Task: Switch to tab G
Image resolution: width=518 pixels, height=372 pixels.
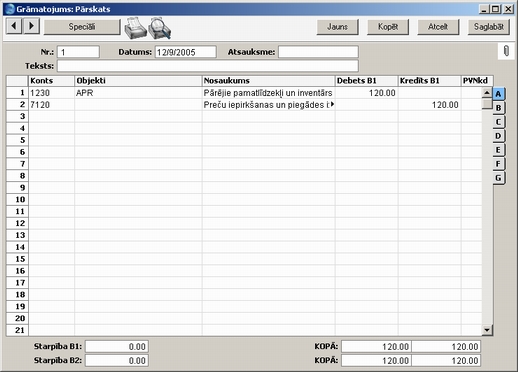Action: point(499,178)
